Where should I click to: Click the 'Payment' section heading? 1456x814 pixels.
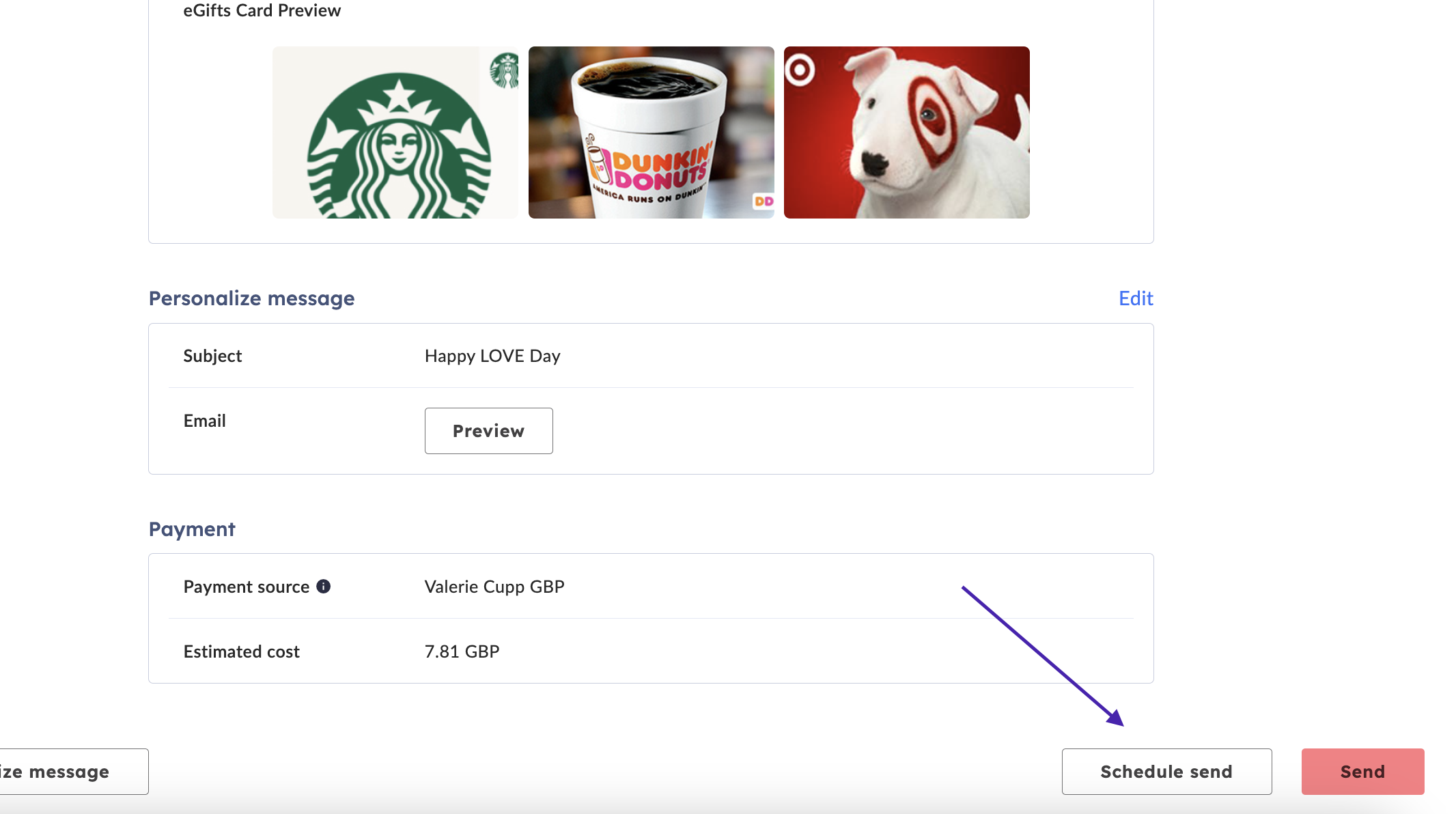click(192, 529)
